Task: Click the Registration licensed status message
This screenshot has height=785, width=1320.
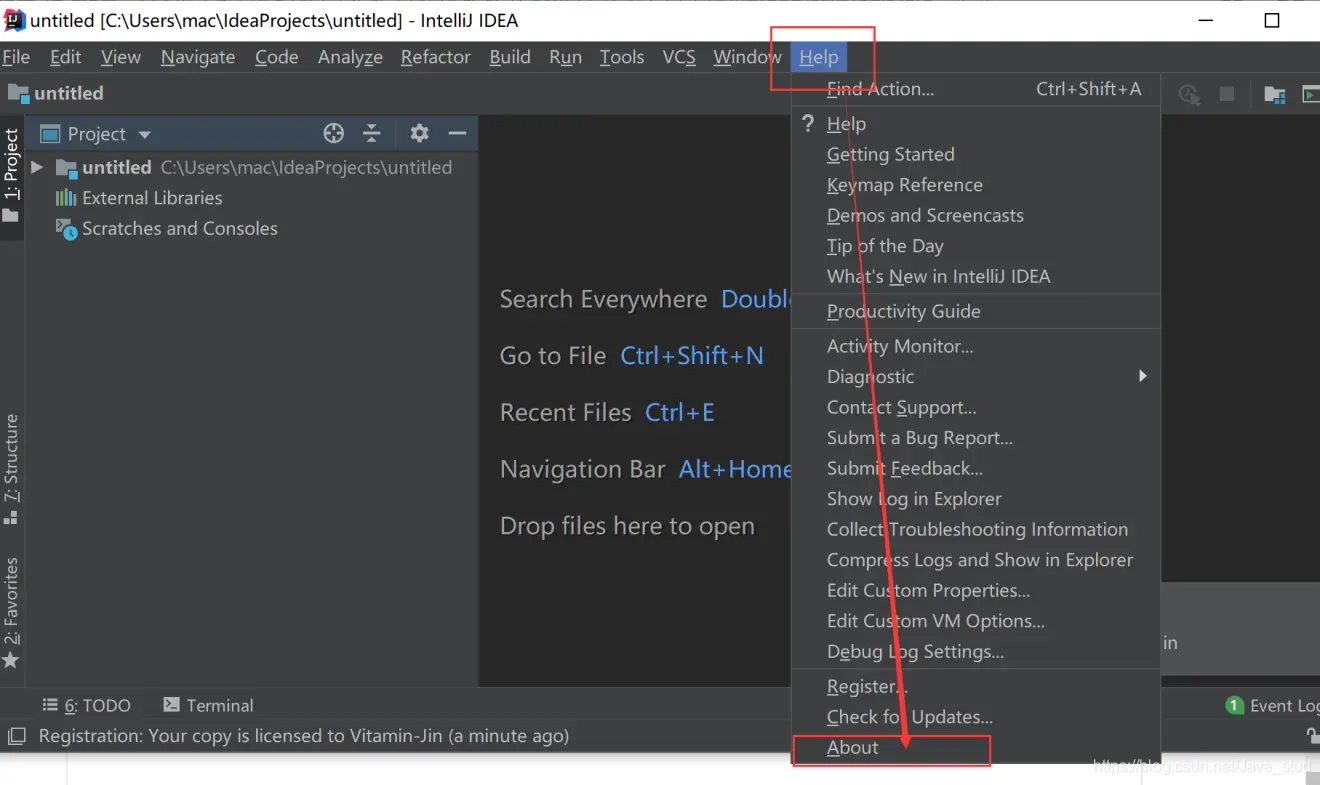Action: pyautogui.click(x=304, y=736)
